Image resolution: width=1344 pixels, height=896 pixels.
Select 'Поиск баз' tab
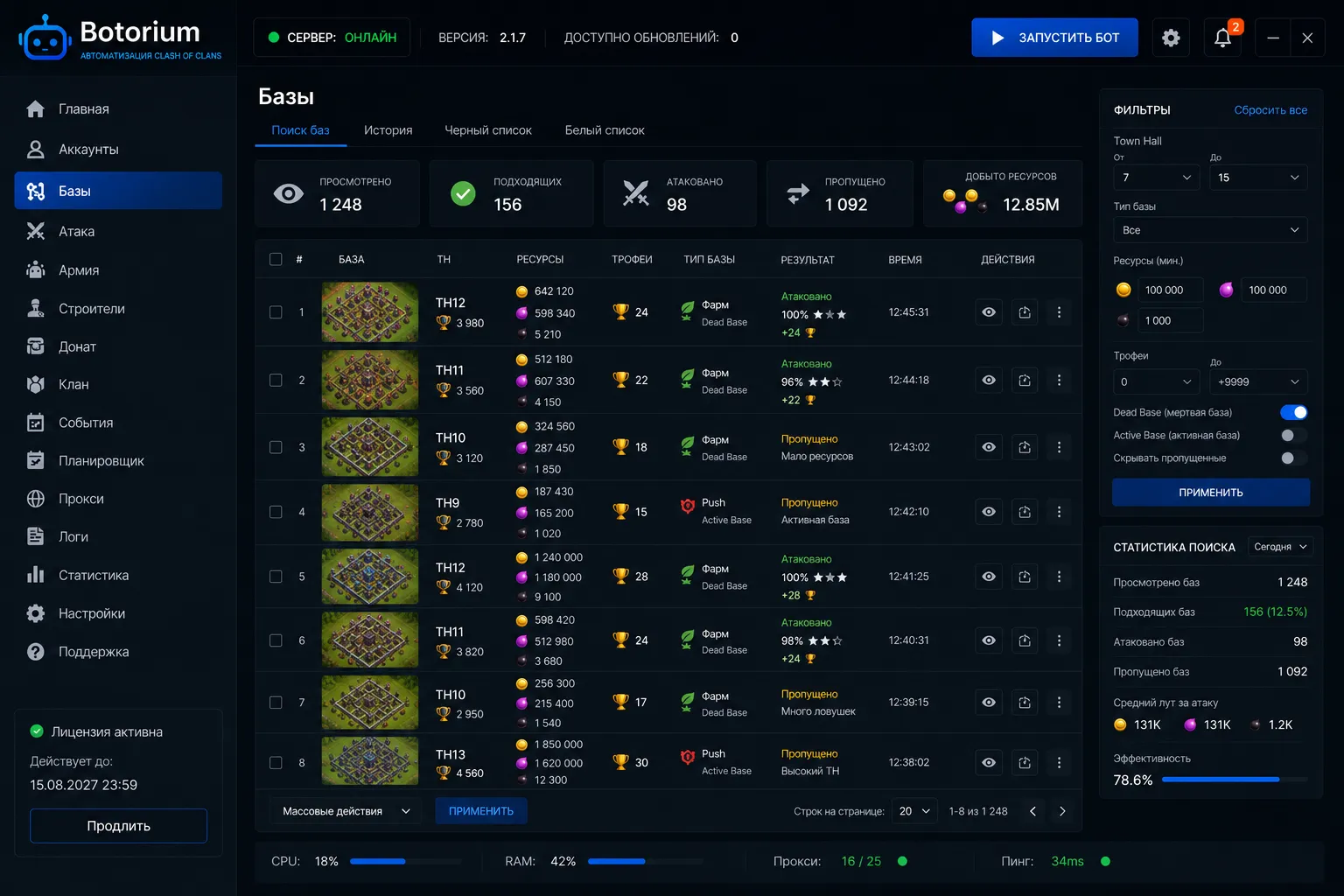(300, 130)
